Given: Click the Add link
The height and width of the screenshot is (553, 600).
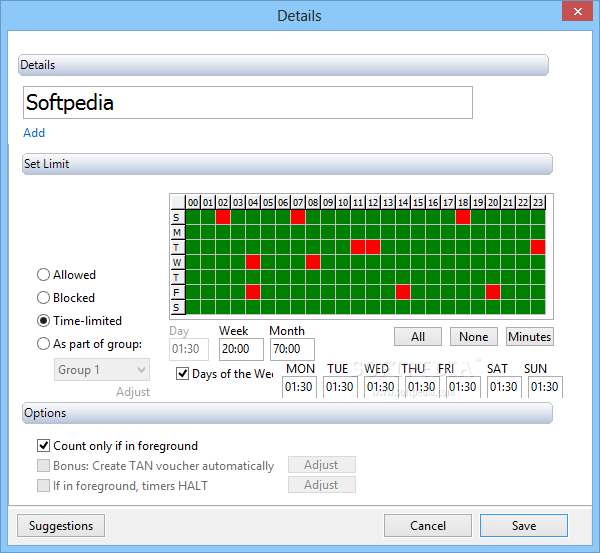Looking at the screenshot, I should (x=34, y=133).
